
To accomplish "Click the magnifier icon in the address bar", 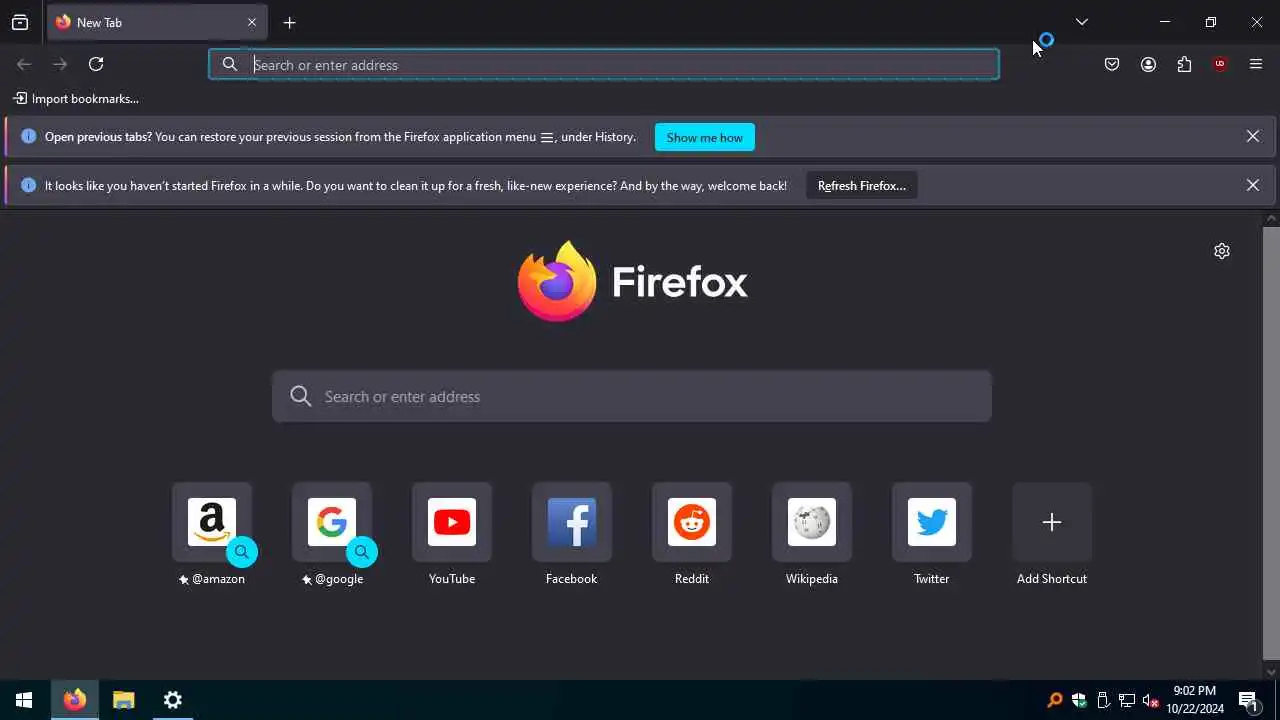I will coord(230,64).
